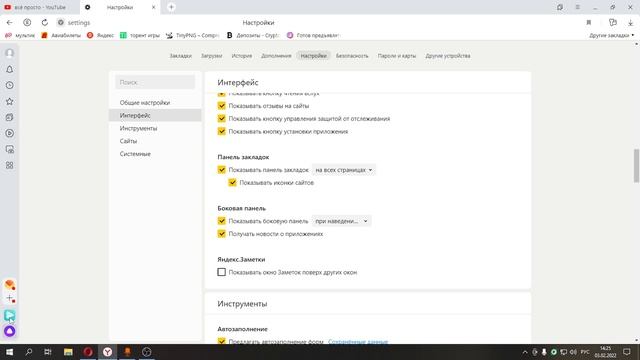Viewport: 640px width, 360px height.
Task: Click the Yandex Browser taskbar icon
Action: 107,352
